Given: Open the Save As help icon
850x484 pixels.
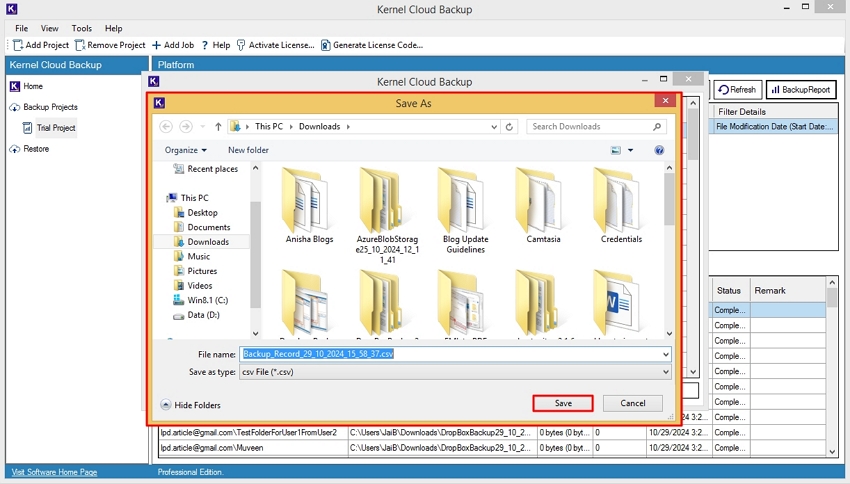Looking at the screenshot, I should (x=659, y=150).
